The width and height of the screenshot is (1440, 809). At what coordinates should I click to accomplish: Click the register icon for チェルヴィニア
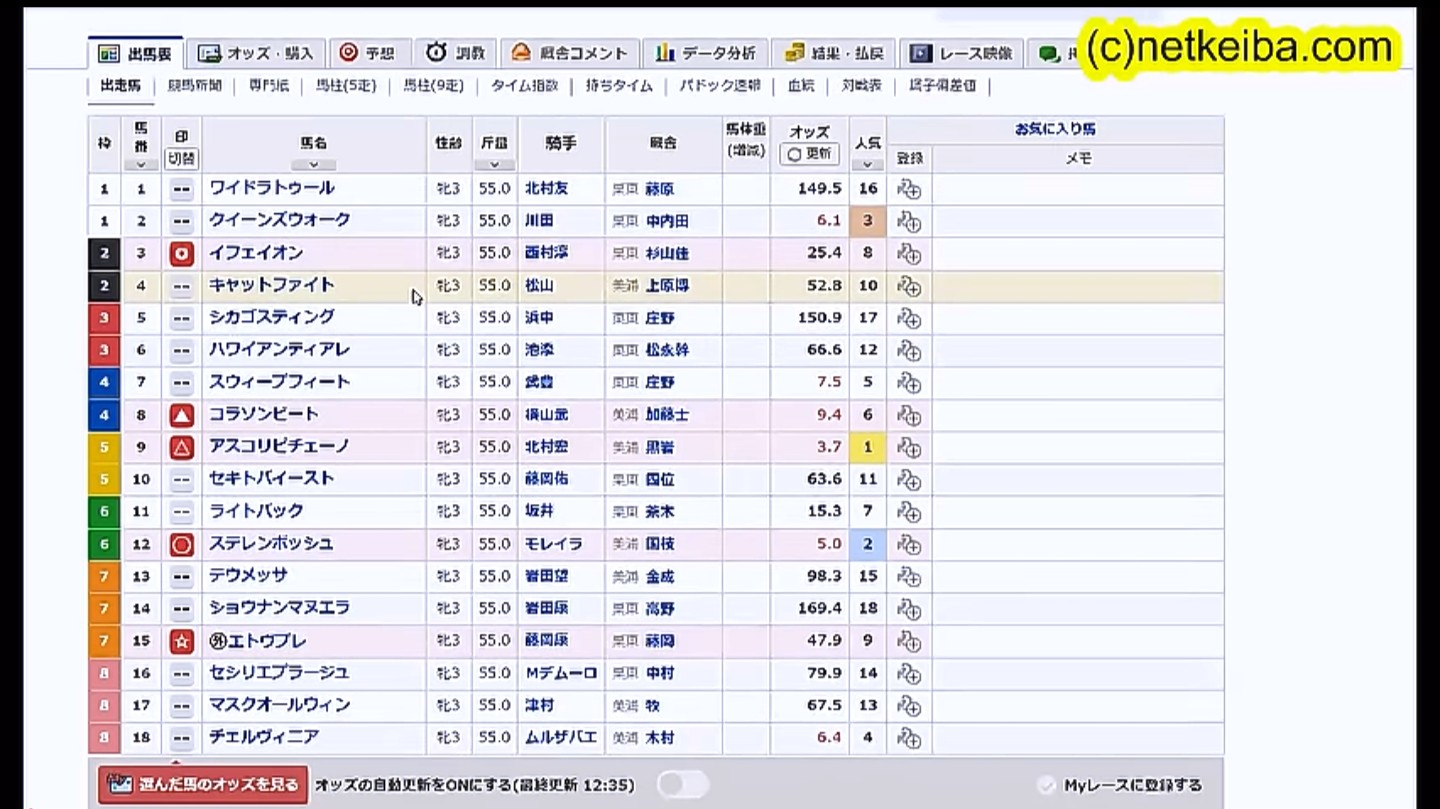pos(908,738)
